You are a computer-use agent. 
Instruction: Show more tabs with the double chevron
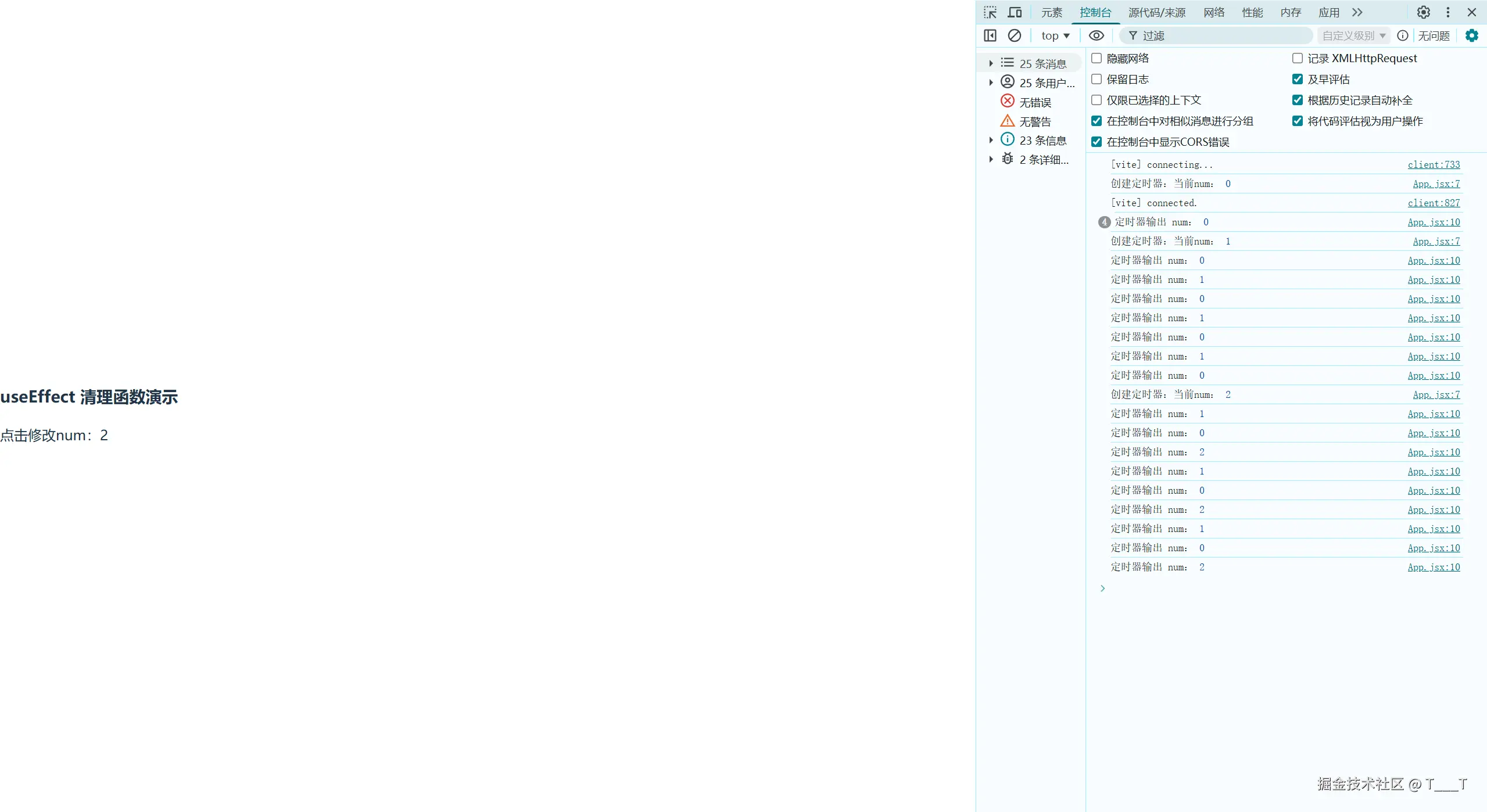point(1357,12)
